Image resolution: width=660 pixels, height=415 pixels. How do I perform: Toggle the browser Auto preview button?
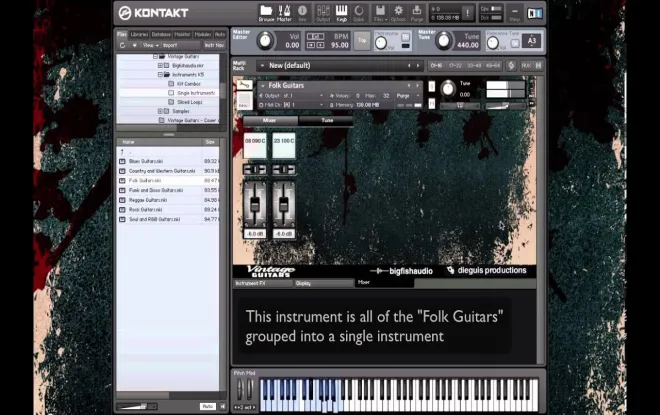click(x=208, y=406)
